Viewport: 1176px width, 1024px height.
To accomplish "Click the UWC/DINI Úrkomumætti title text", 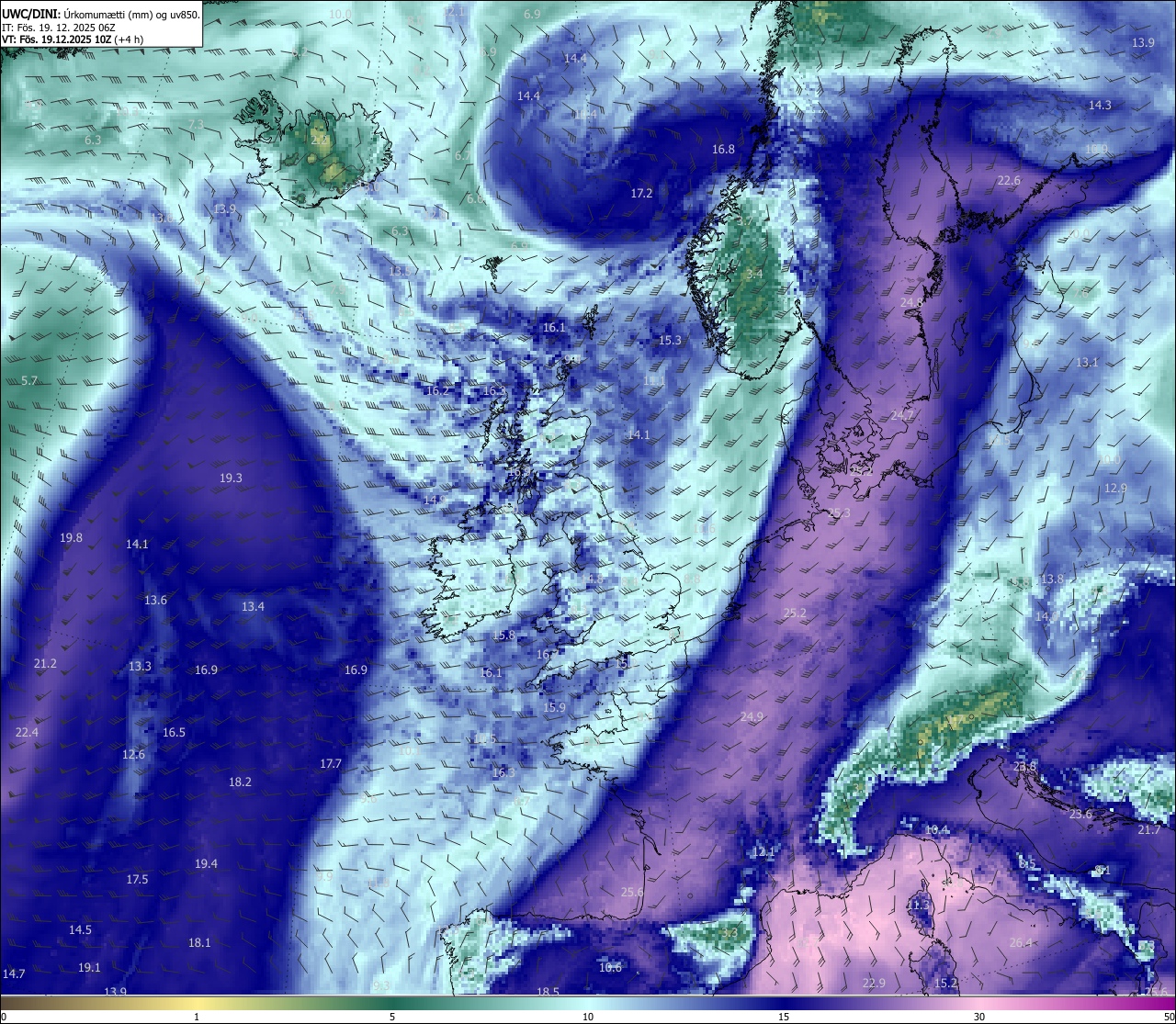I will [x=101, y=15].
